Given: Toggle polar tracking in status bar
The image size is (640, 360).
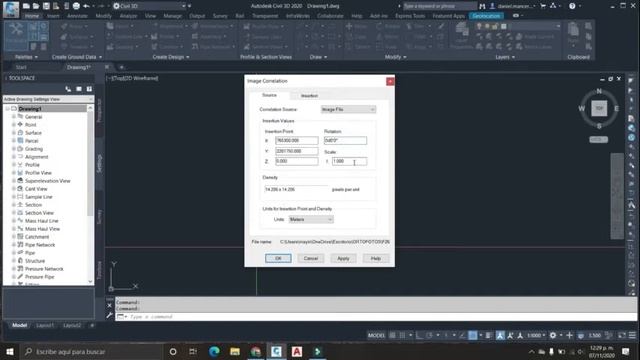Looking at the screenshot, I should pos(429,335).
